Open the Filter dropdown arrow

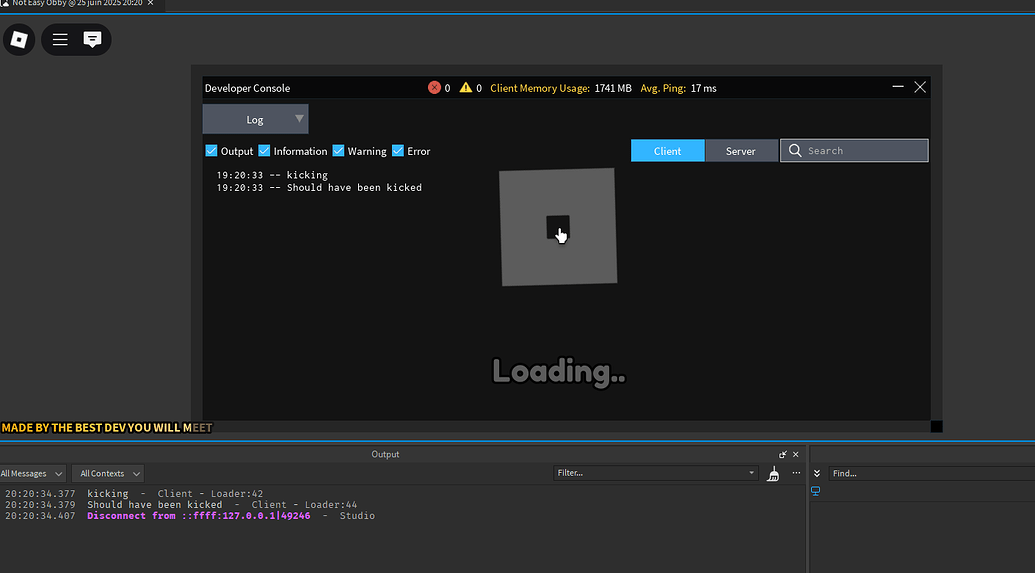[751, 473]
